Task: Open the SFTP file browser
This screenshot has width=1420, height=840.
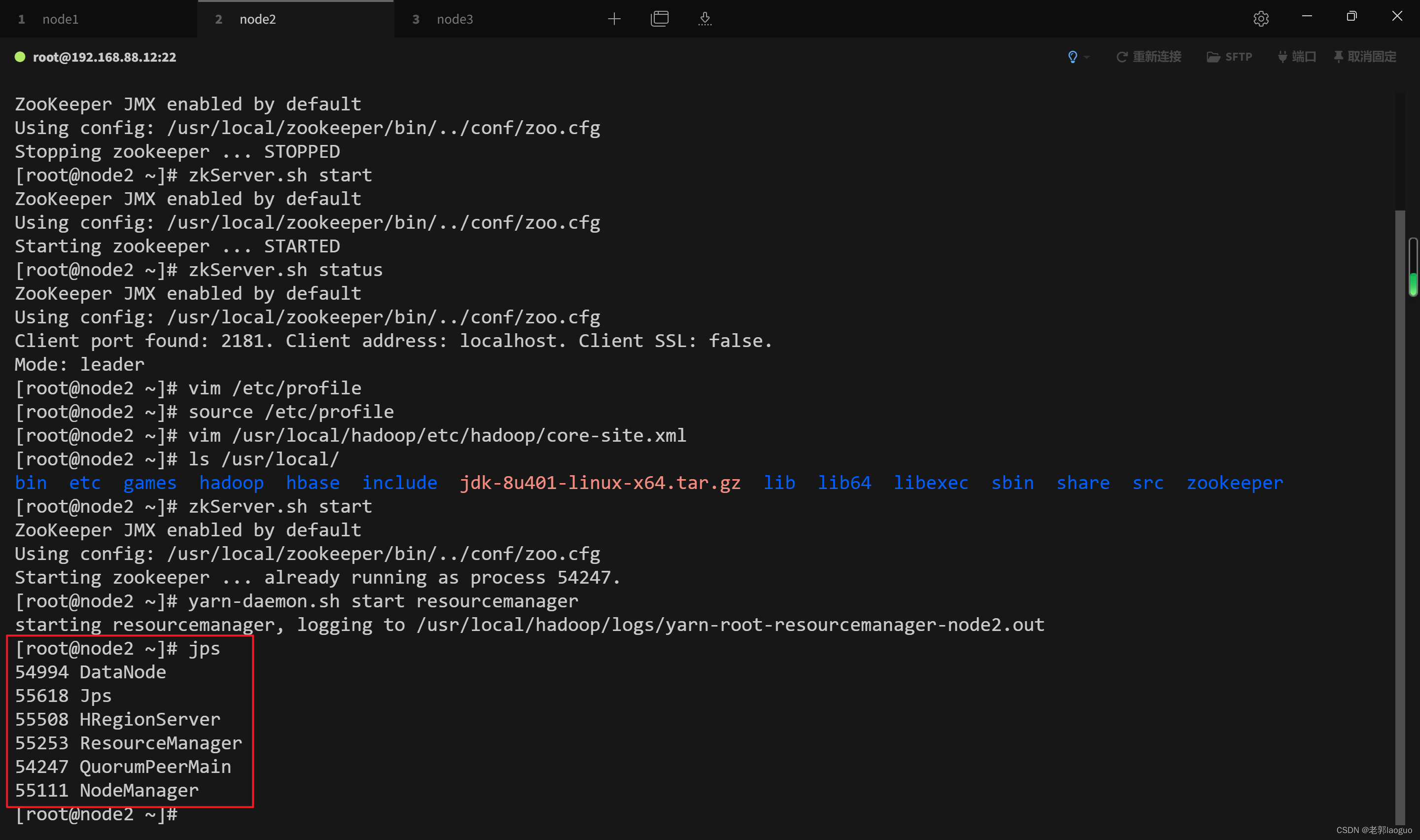Action: (1229, 57)
